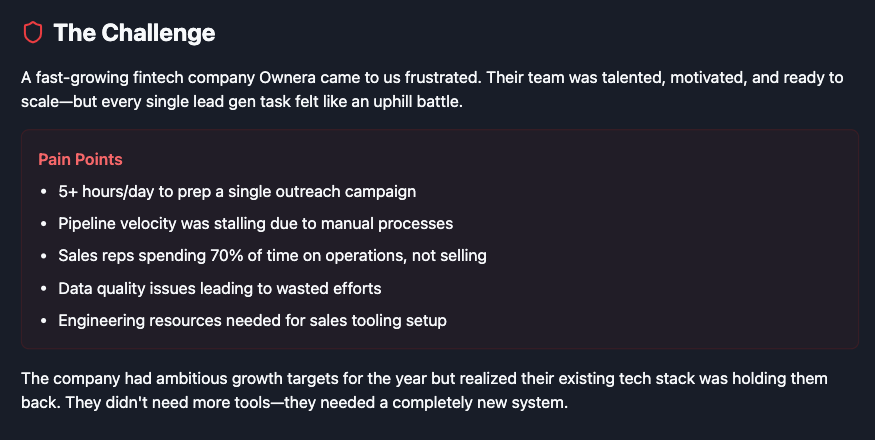This screenshot has height=440, width=875.
Task: Click the bullet dot before "Data quality"
Action: (x=42, y=288)
